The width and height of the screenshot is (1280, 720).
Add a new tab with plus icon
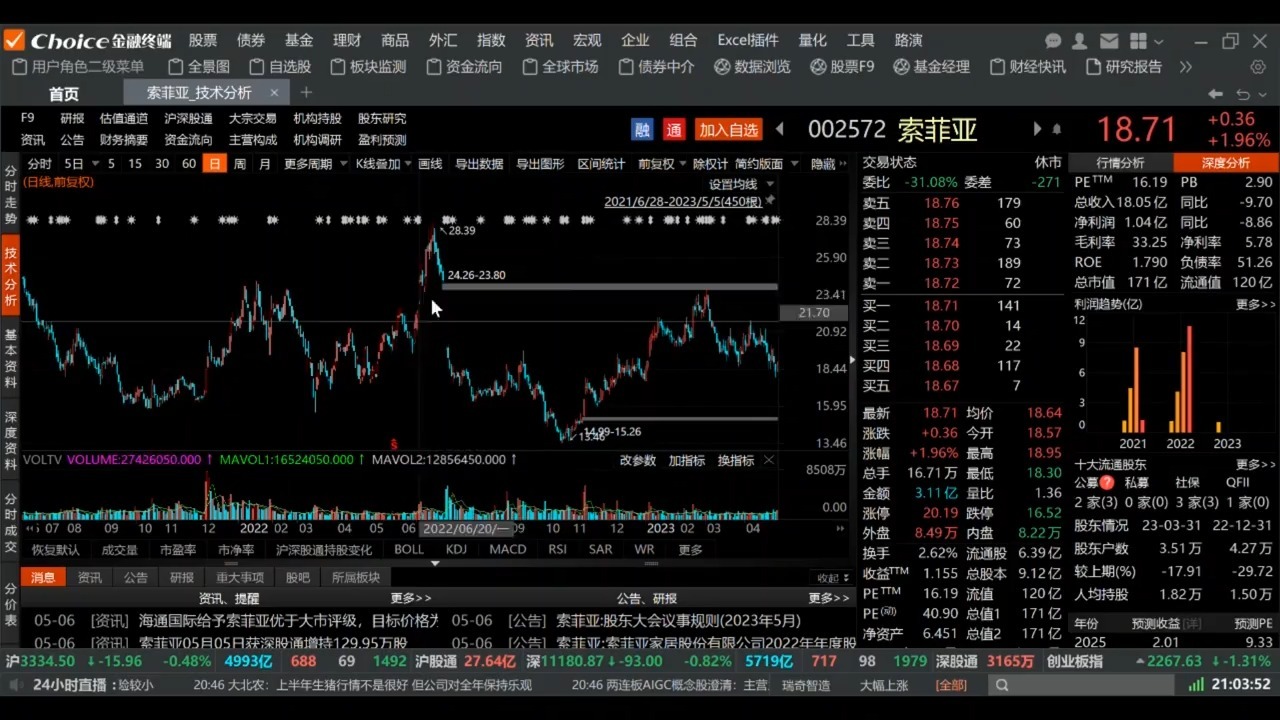tap(306, 92)
